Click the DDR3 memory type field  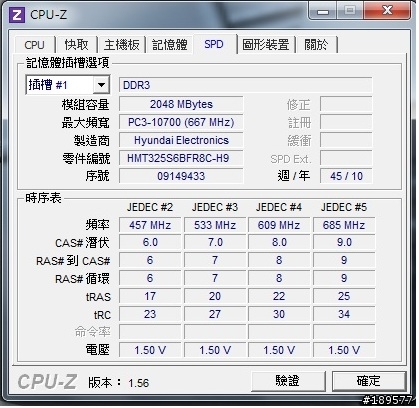[x=245, y=85]
